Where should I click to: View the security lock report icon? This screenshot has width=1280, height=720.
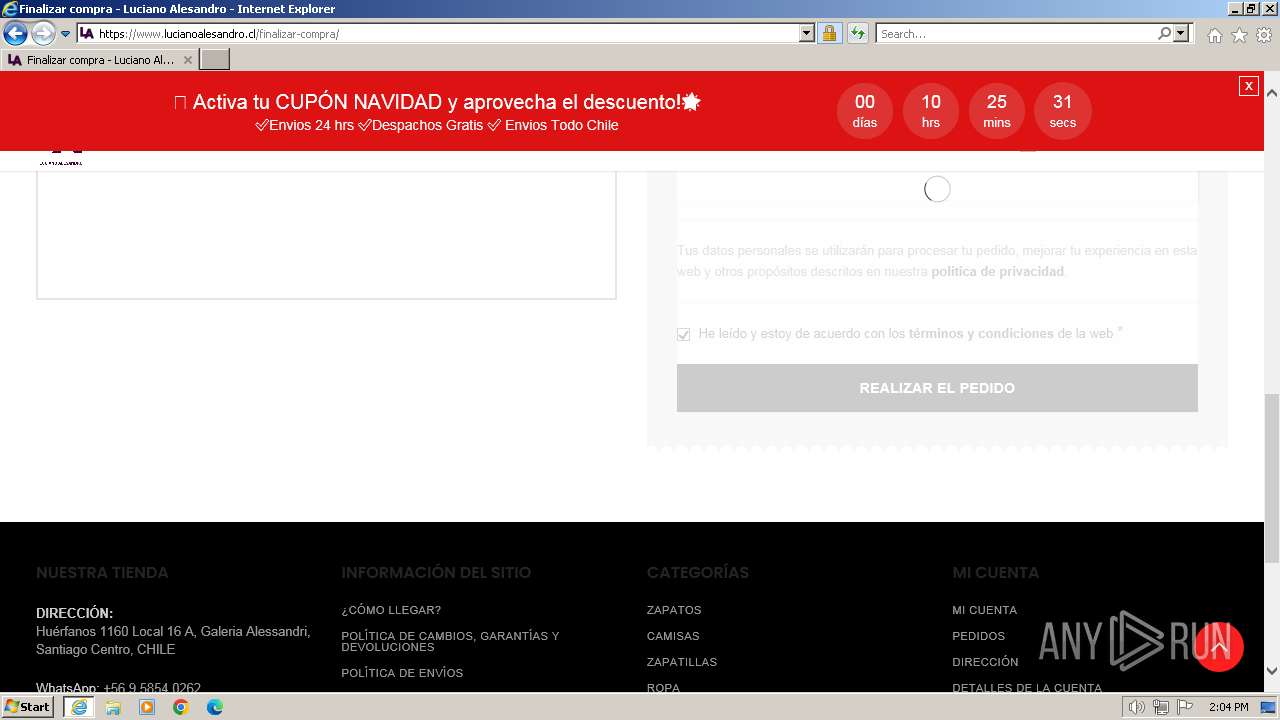829,34
